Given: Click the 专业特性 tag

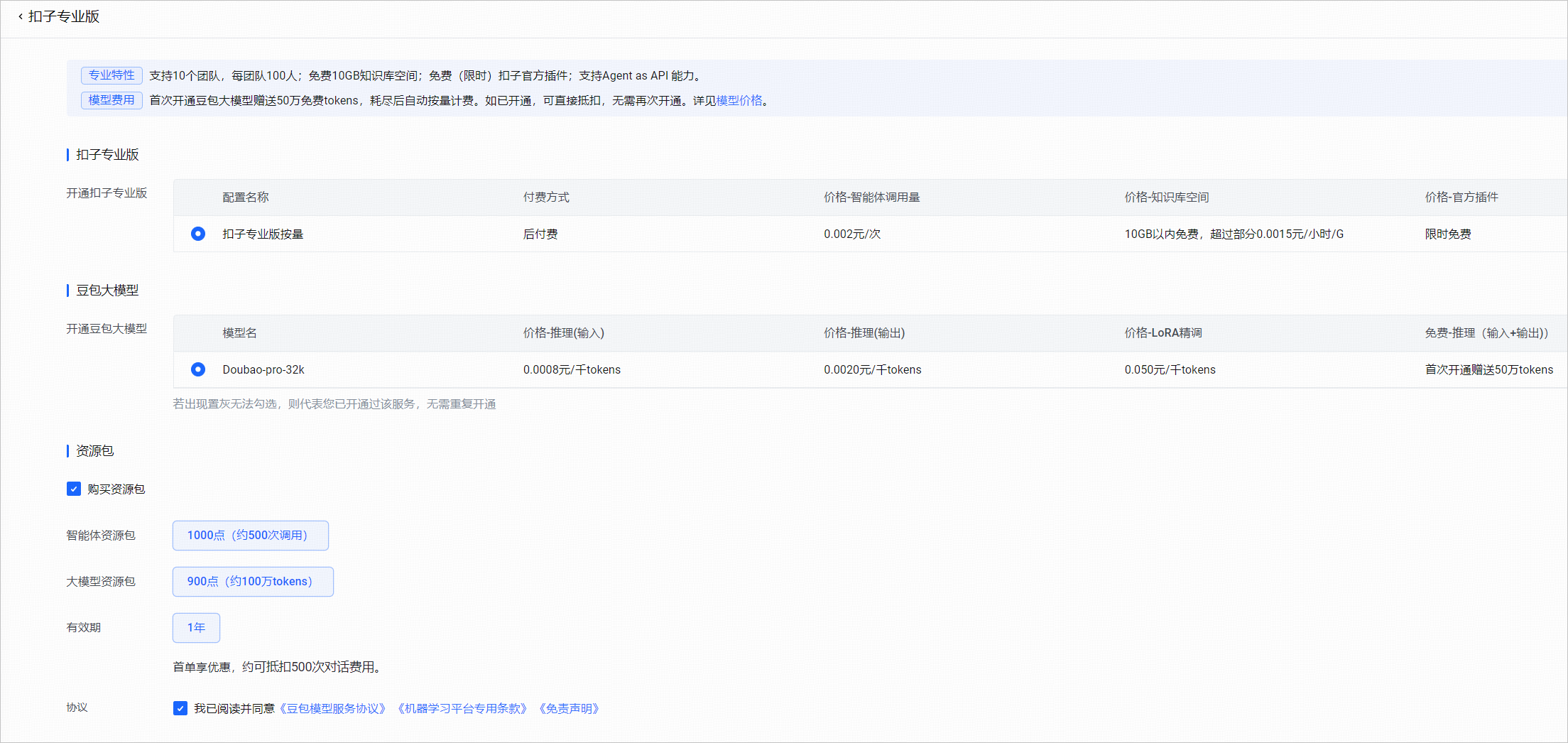Looking at the screenshot, I should (111, 75).
